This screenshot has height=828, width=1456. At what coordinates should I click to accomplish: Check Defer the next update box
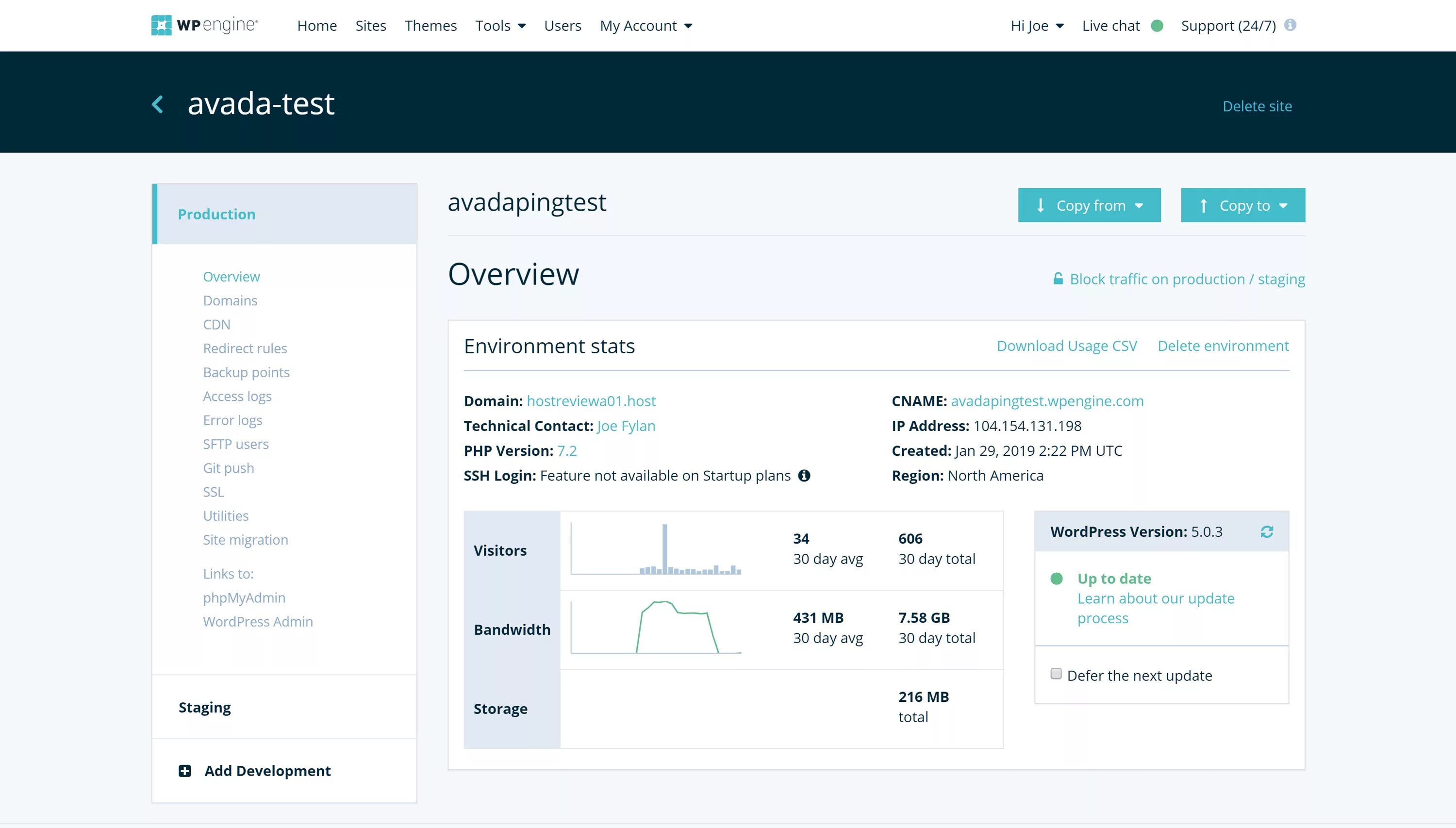pos(1056,674)
